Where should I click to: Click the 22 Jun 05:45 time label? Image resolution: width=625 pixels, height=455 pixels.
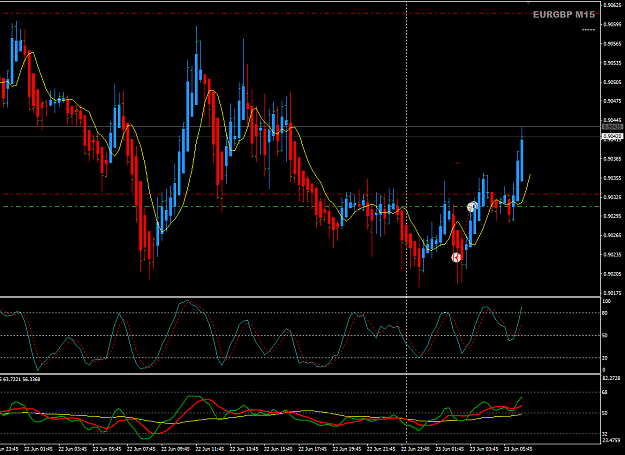(107, 449)
